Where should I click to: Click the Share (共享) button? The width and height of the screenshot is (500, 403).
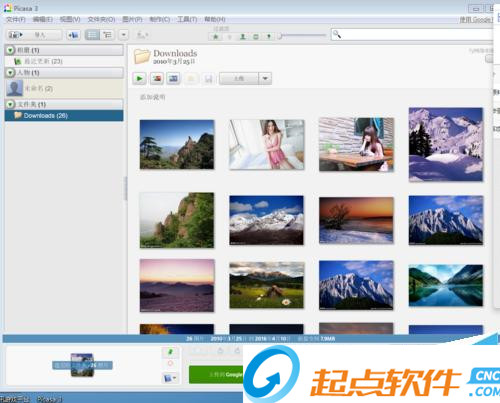tap(239, 79)
